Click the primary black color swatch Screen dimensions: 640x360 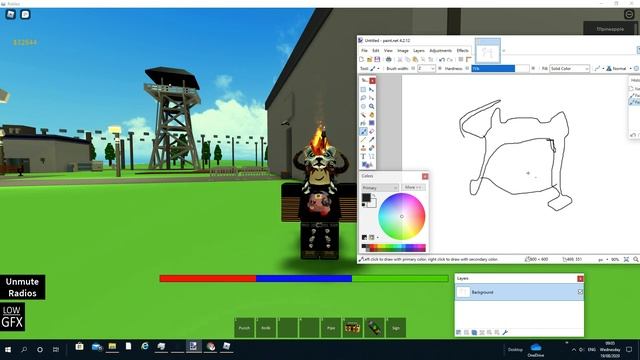tap(366, 198)
